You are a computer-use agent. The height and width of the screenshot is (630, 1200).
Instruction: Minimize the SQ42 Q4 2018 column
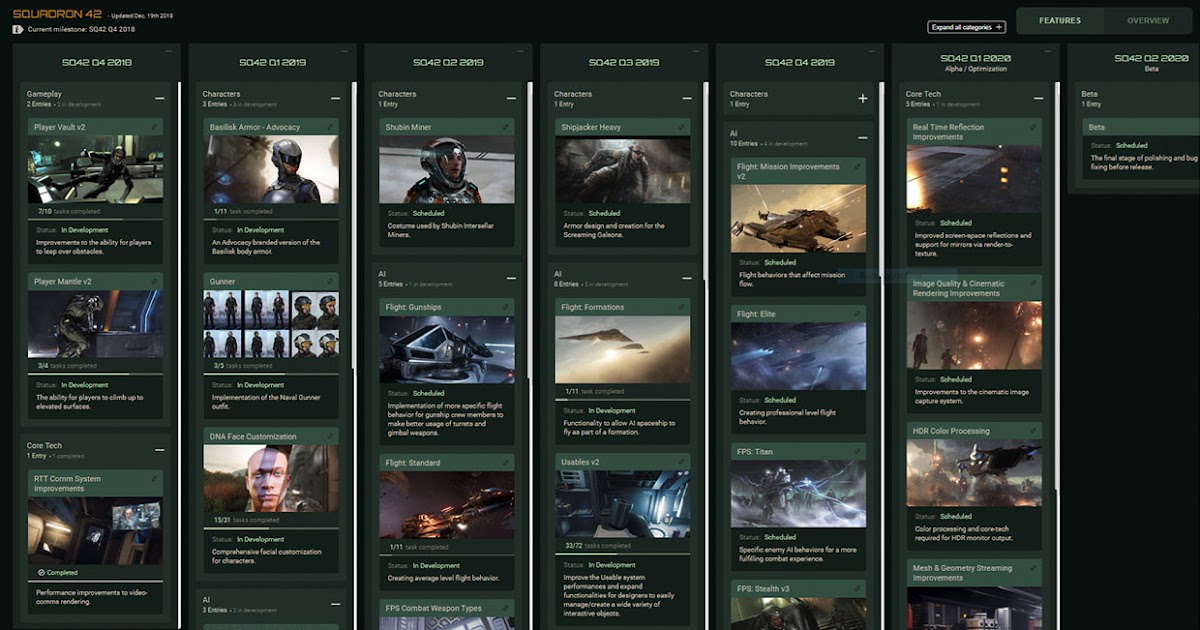pyautogui.click(x=169, y=50)
